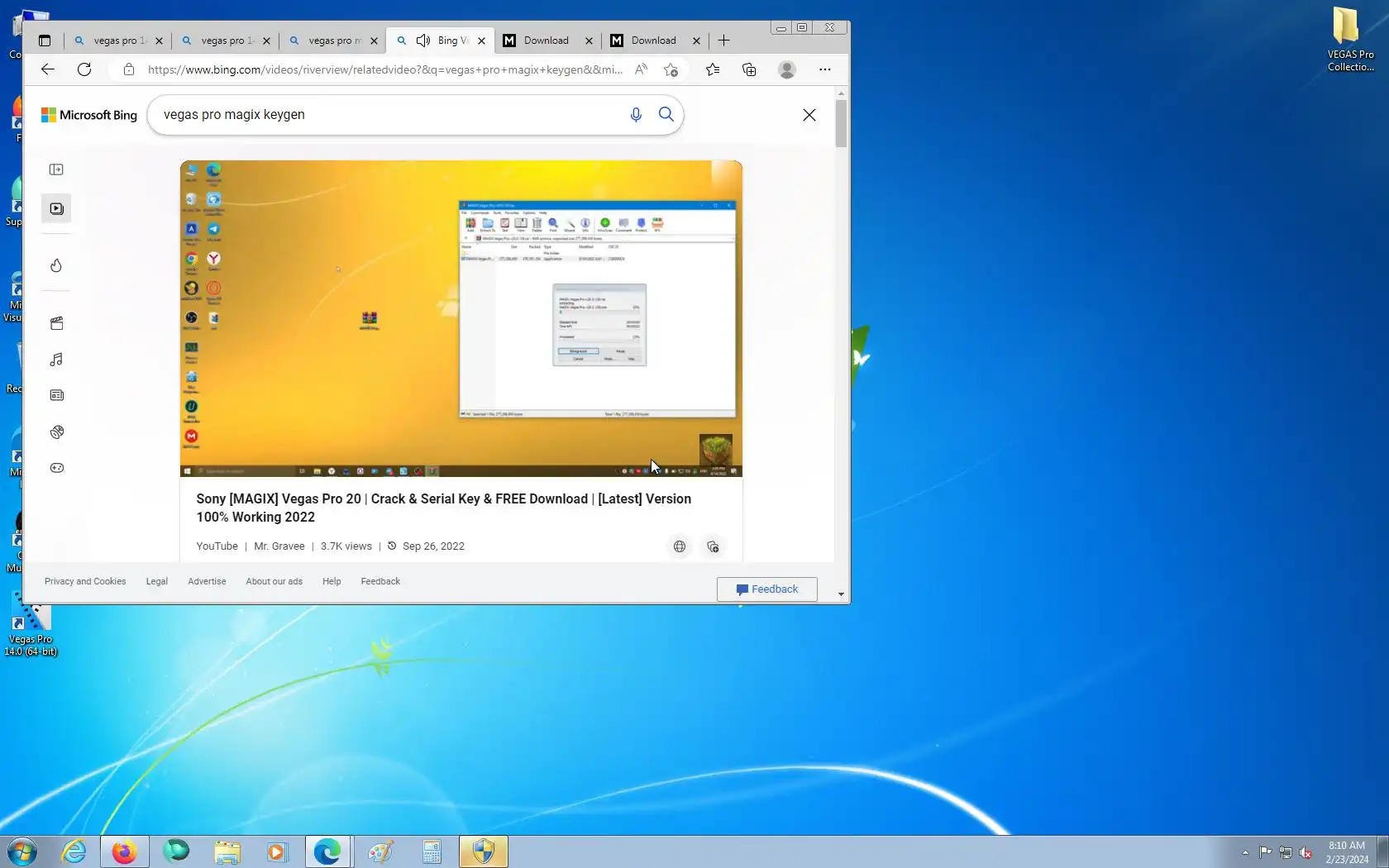
Task: Open the Microsoft Bing logo link
Action: (89, 115)
